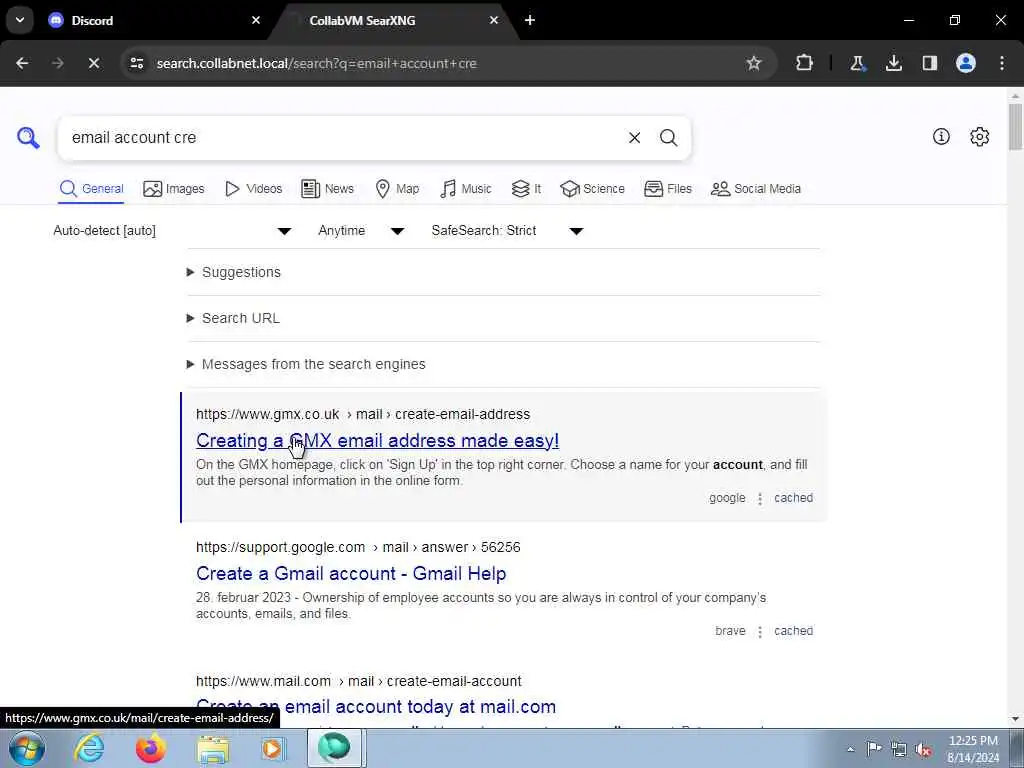This screenshot has height=768, width=1024.
Task: Open Windows Media Player in taskbar
Action: click(x=274, y=748)
